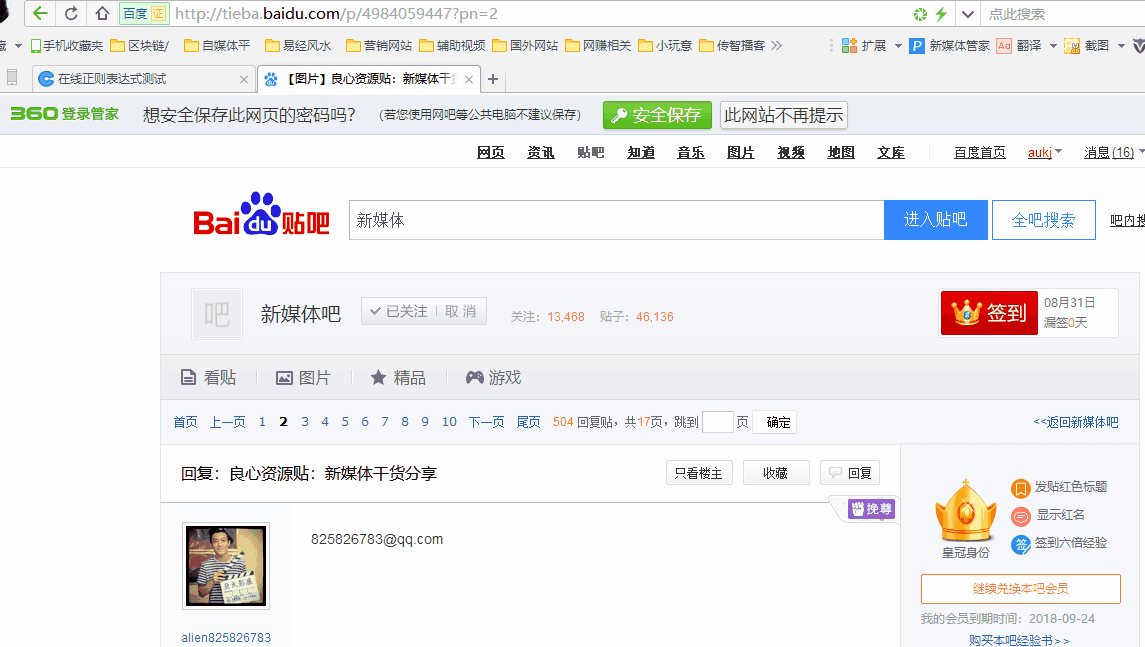Image resolution: width=1145 pixels, height=647 pixels.
Task: Click 继续兑换本吧会员 button
Action: [1021, 589]
